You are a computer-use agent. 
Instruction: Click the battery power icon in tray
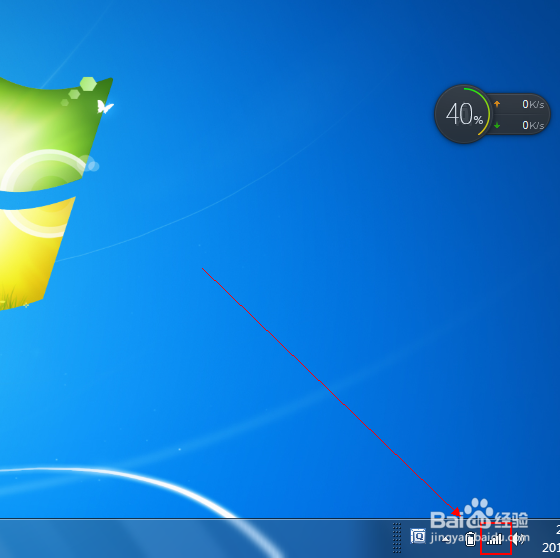(x=471, y=539)
